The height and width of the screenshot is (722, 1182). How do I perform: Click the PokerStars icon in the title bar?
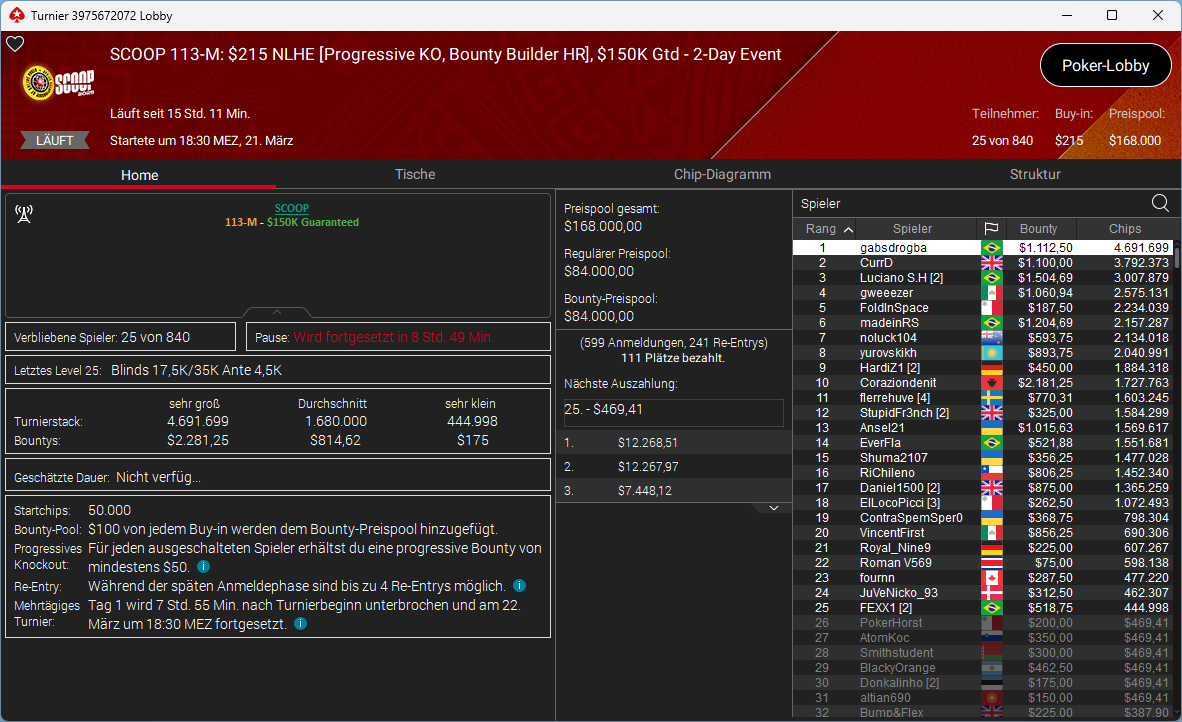[x=14, y=15]
